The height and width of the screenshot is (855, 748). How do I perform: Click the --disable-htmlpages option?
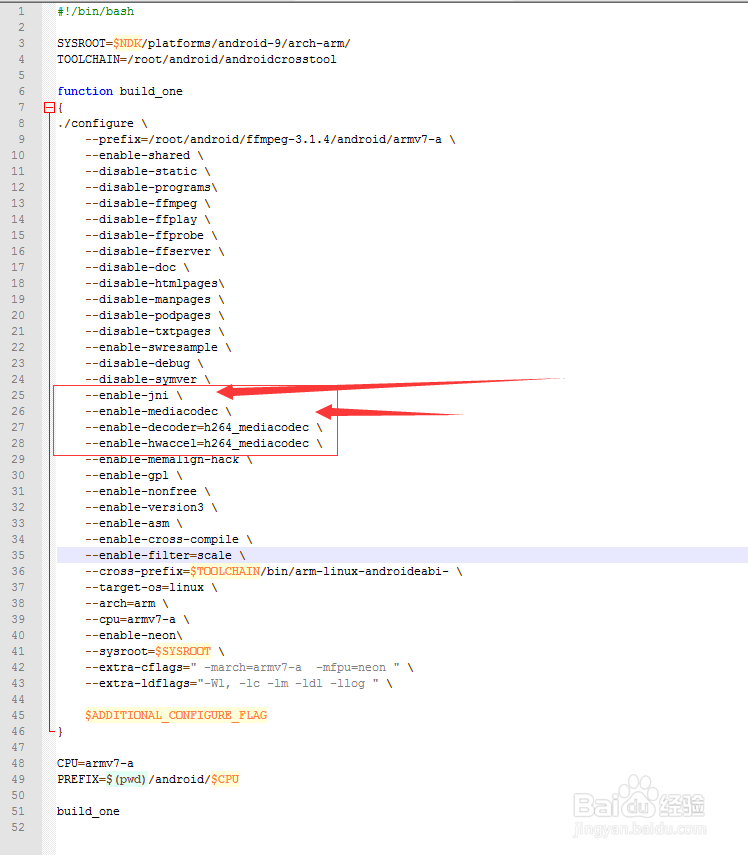tap(154, 283)
